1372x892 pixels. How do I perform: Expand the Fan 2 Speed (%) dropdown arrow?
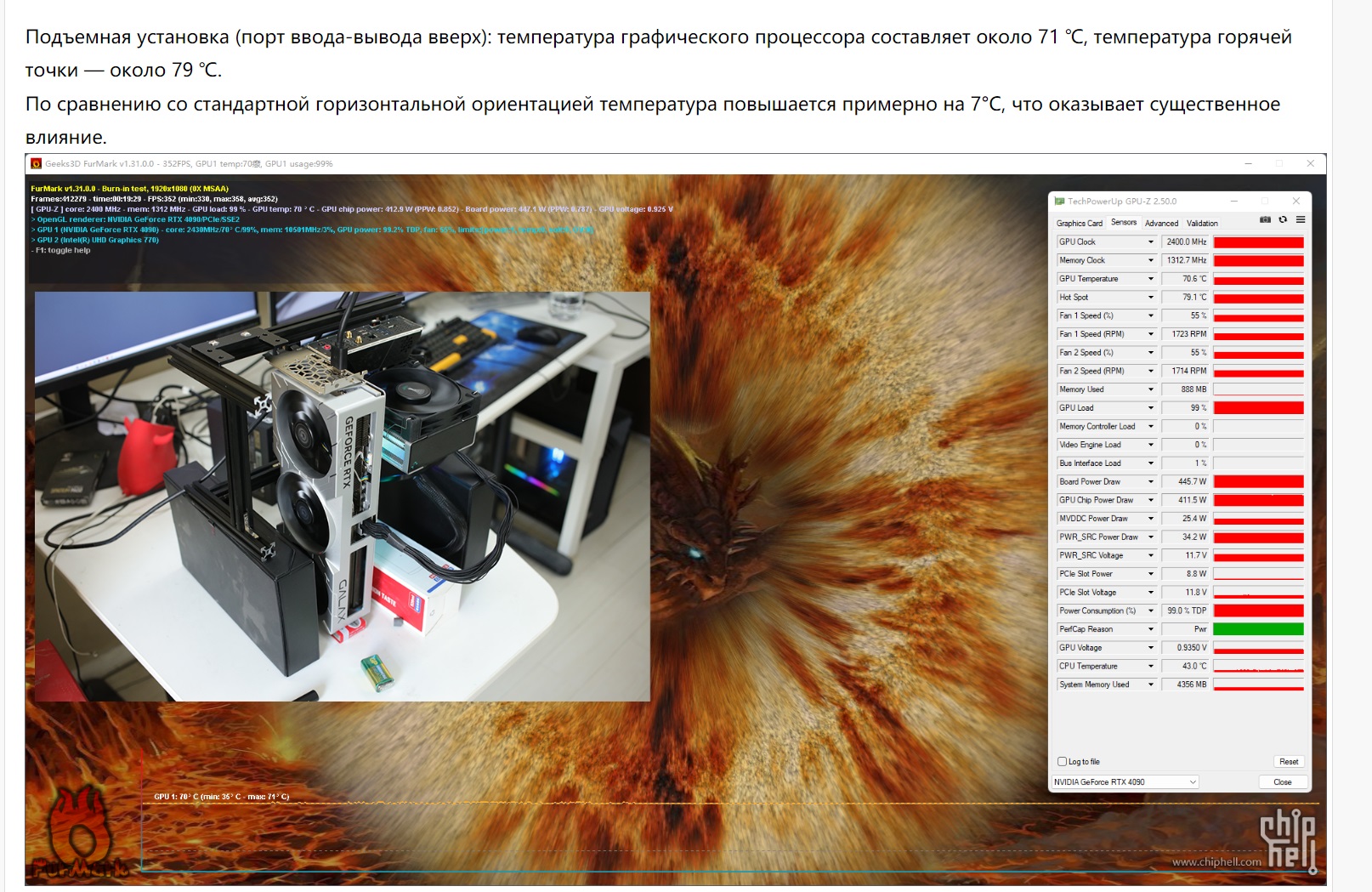click(x=1151, y=353)
